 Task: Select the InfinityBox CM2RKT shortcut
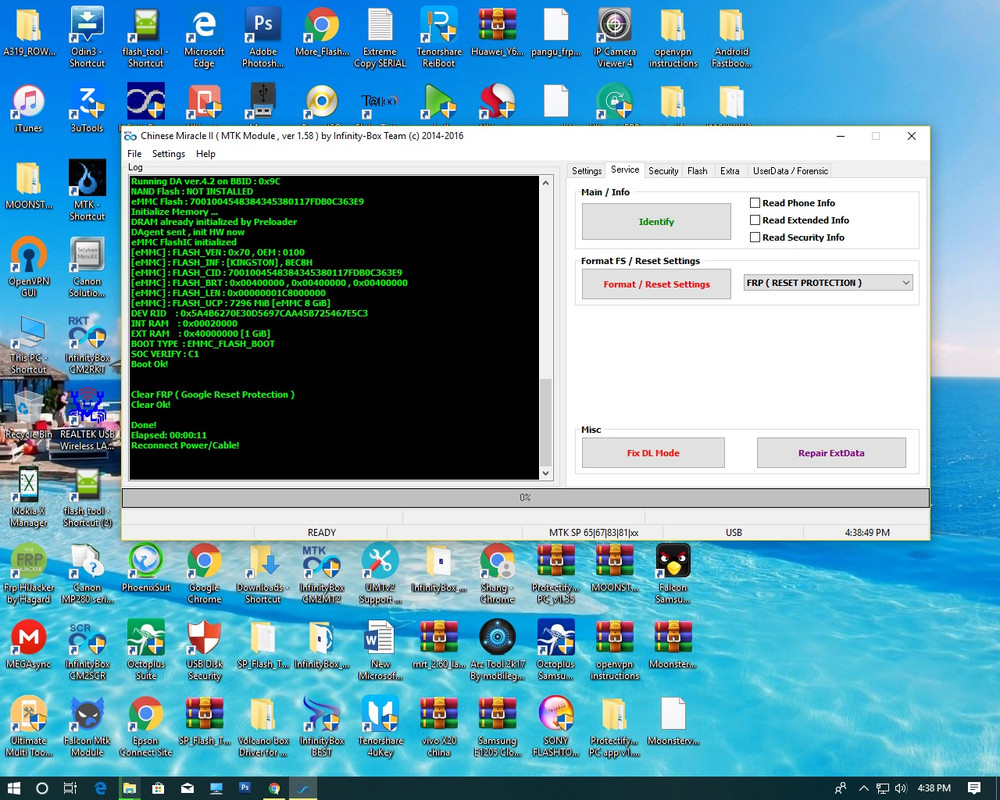point(87,343)
